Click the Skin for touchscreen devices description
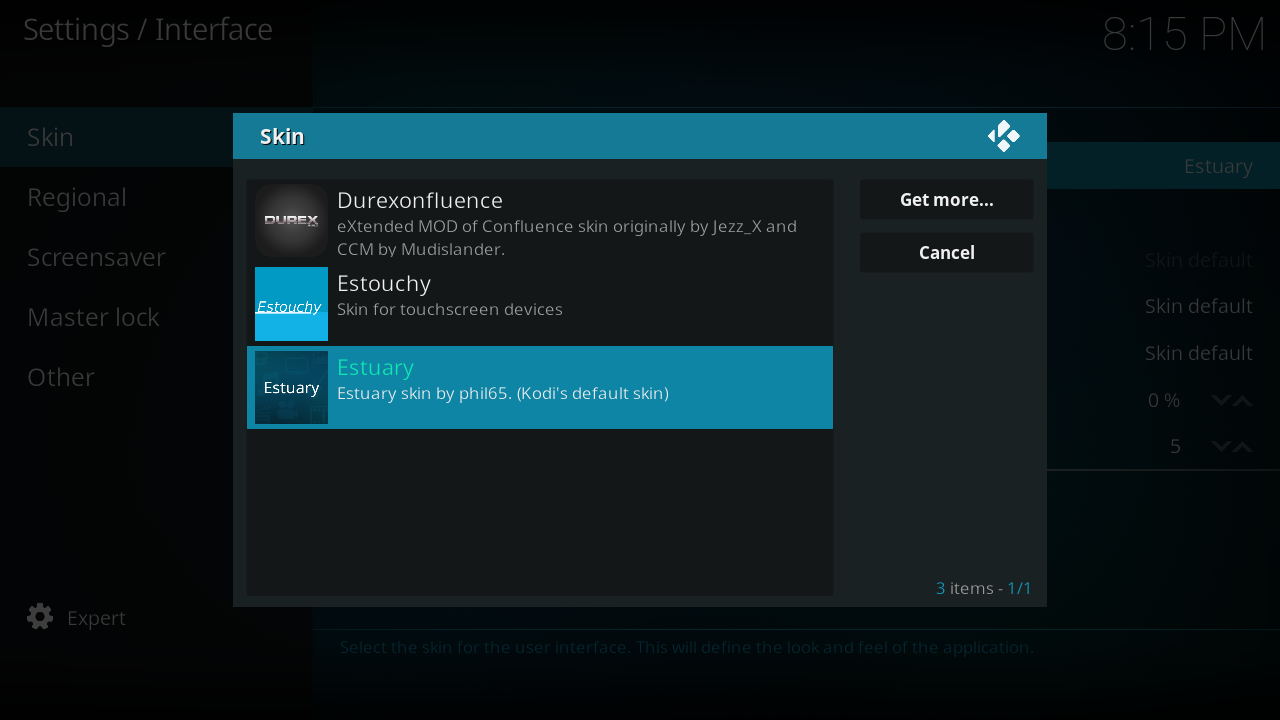The image size is (1280, 720). (450, 310)
